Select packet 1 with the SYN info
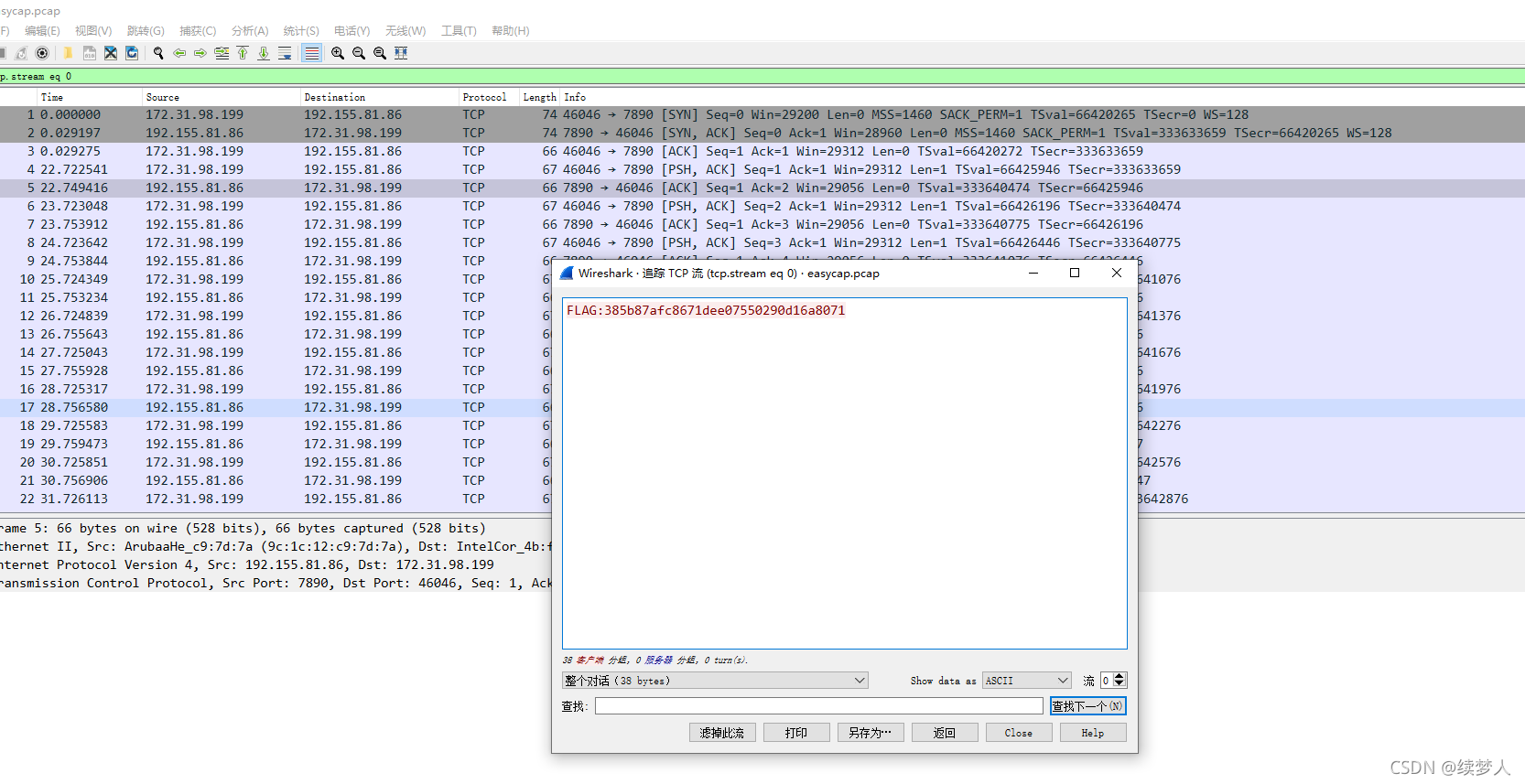The height and width of the screenshot is (784, 1525). 762,114
